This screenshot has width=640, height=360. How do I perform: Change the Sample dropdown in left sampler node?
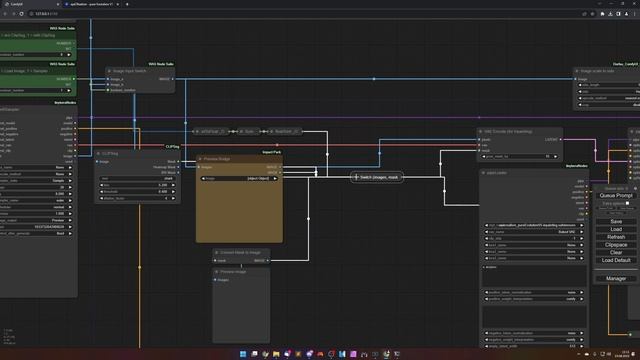pos(36,180)
